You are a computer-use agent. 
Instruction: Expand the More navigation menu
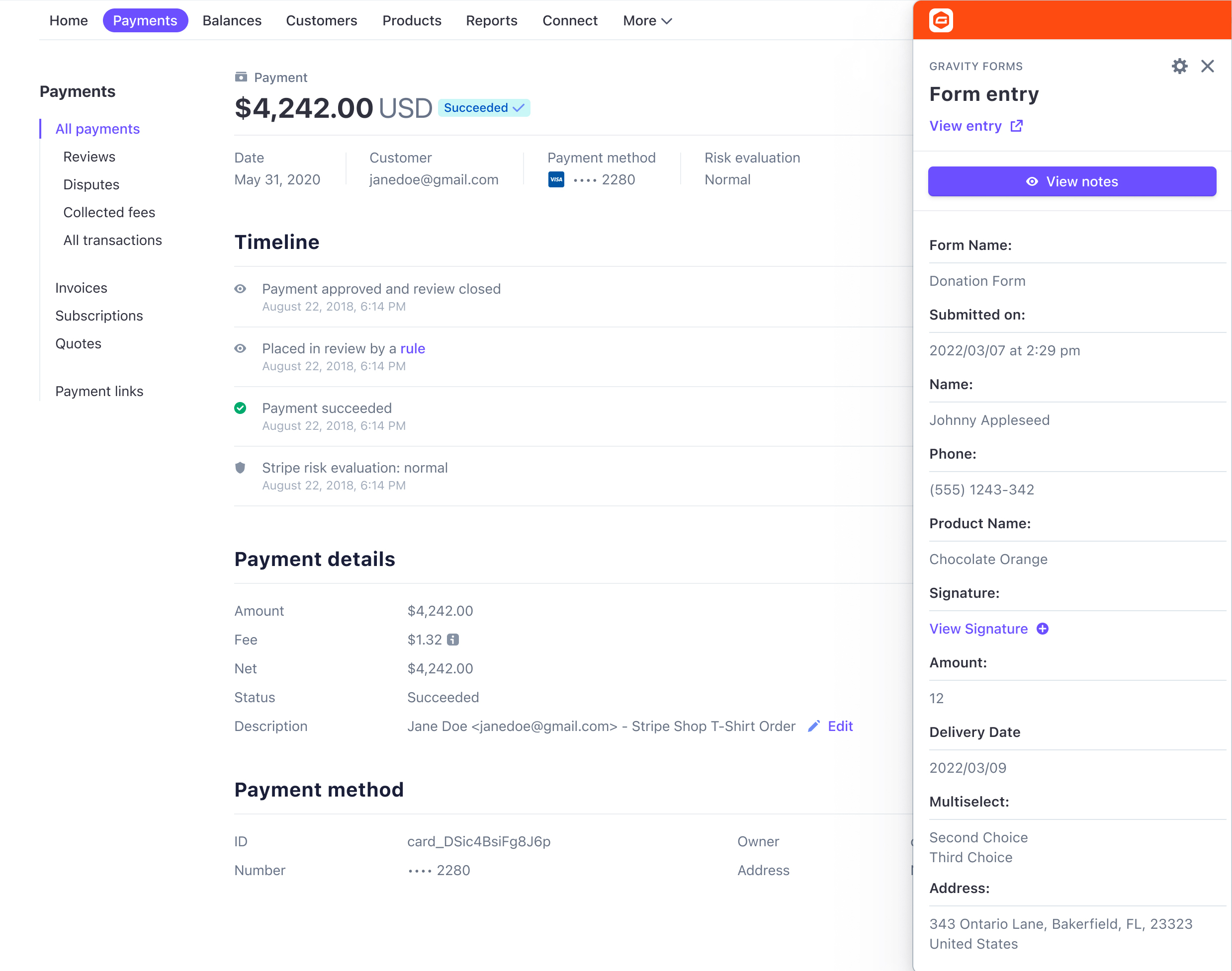tap(647, 20)
